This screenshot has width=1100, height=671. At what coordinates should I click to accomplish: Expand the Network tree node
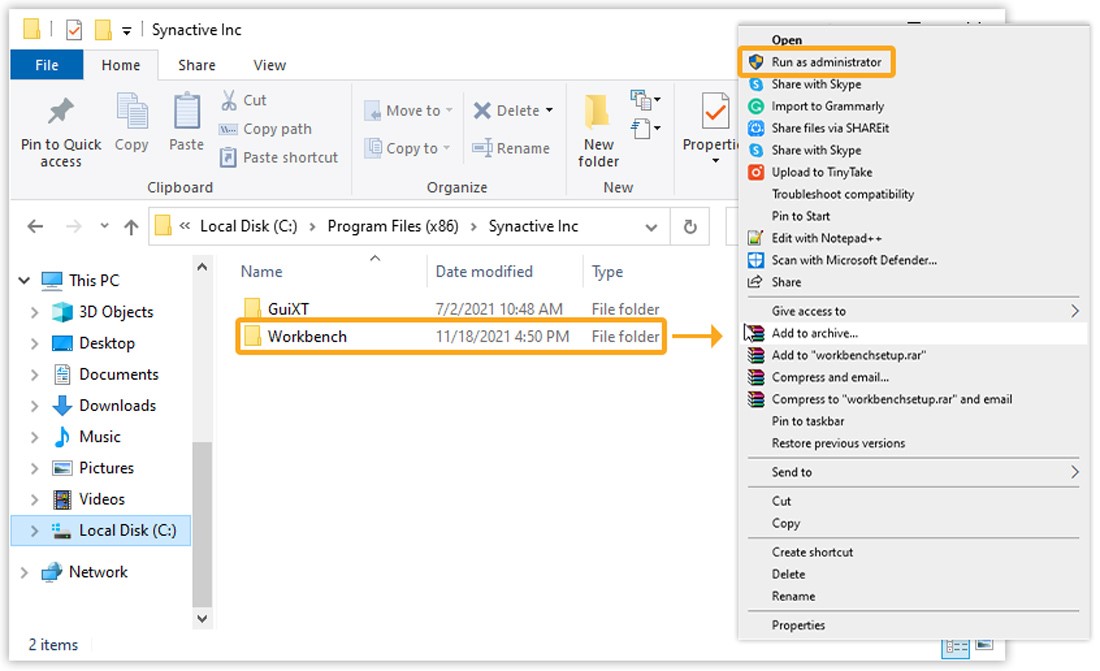click(25, 572)
